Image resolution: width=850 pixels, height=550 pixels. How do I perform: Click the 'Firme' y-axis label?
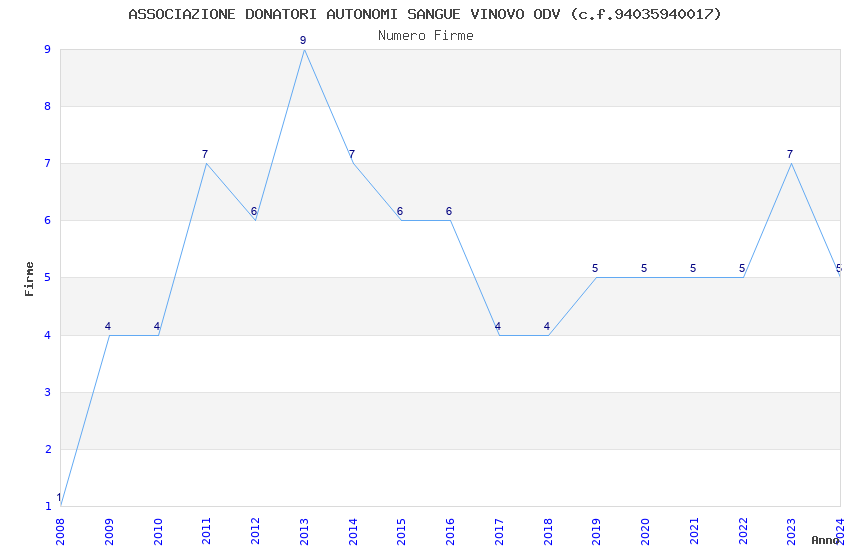pyautogui.click(x=29, y=279)
